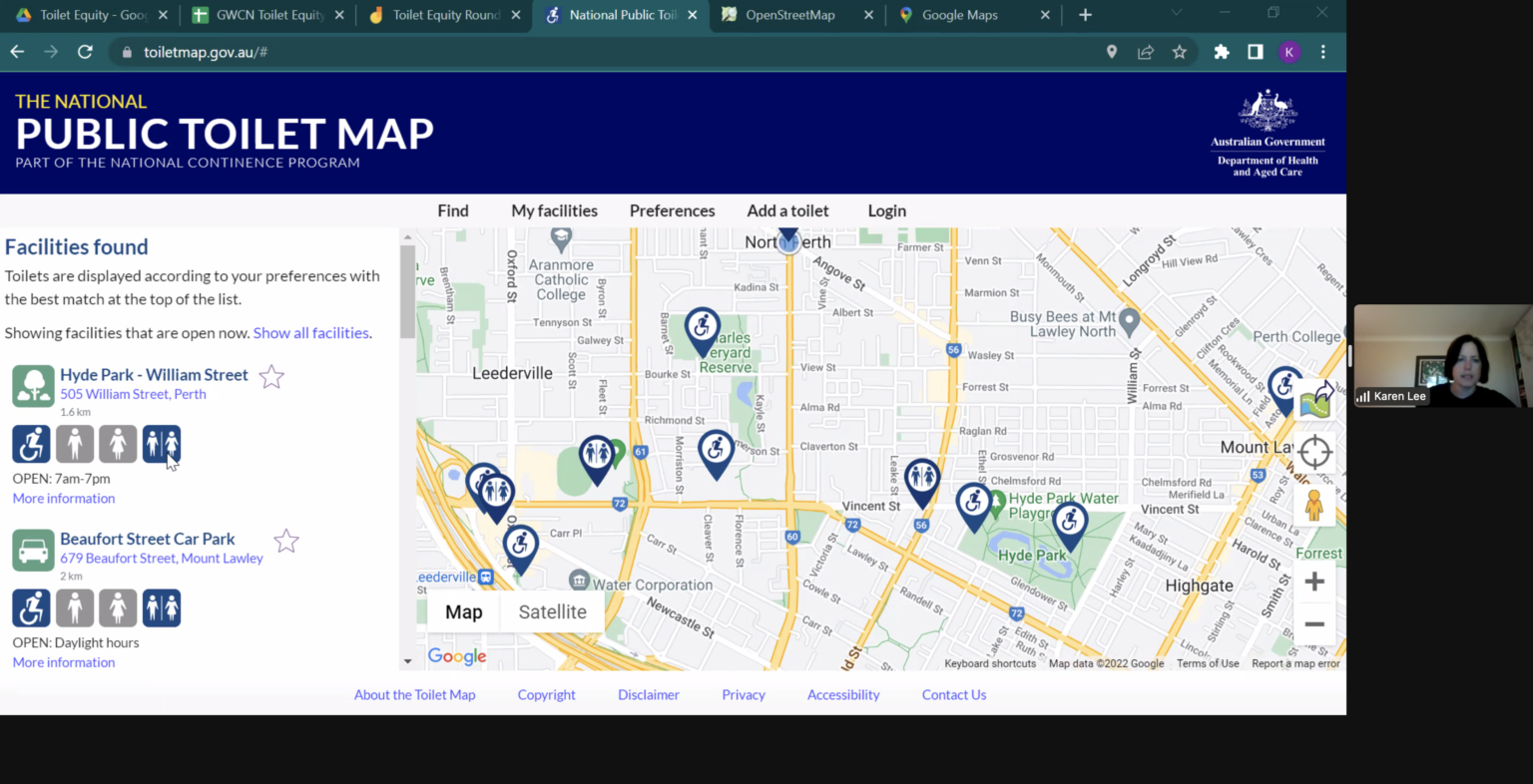
Task: Open More information for Hyde Park
Action: (64, 499)
